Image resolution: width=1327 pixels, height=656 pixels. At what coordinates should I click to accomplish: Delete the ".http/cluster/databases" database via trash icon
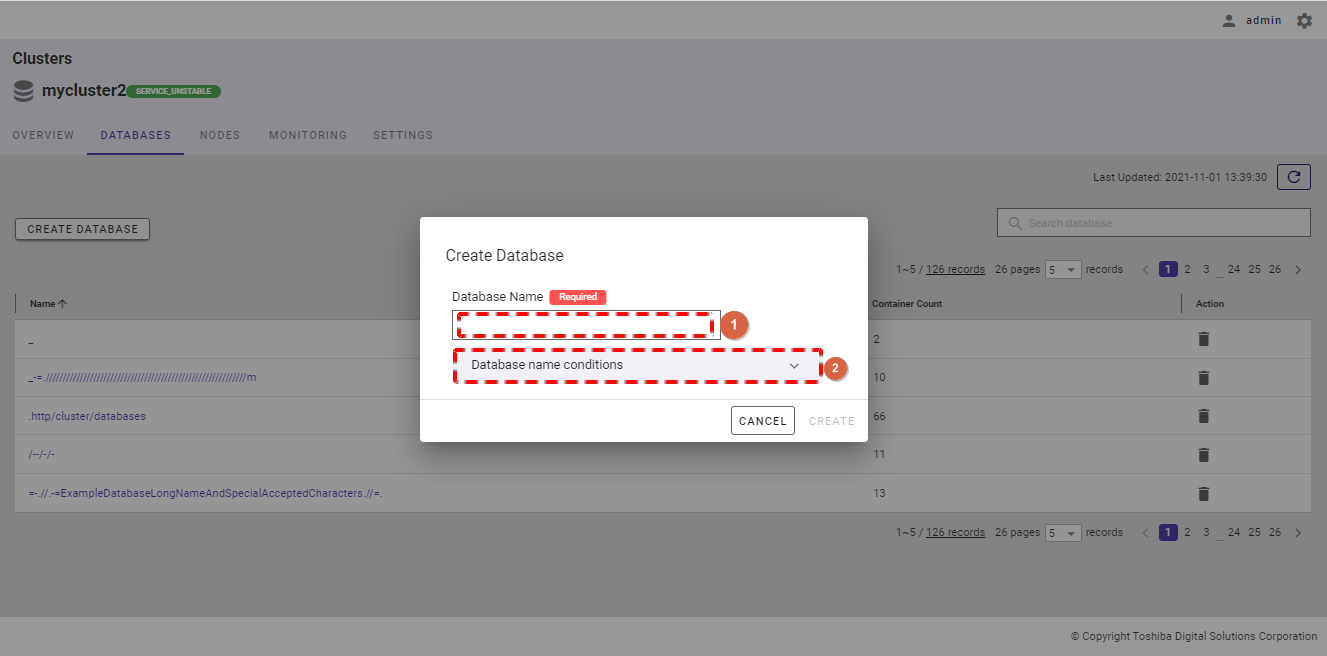click(x=1203, y=416)
